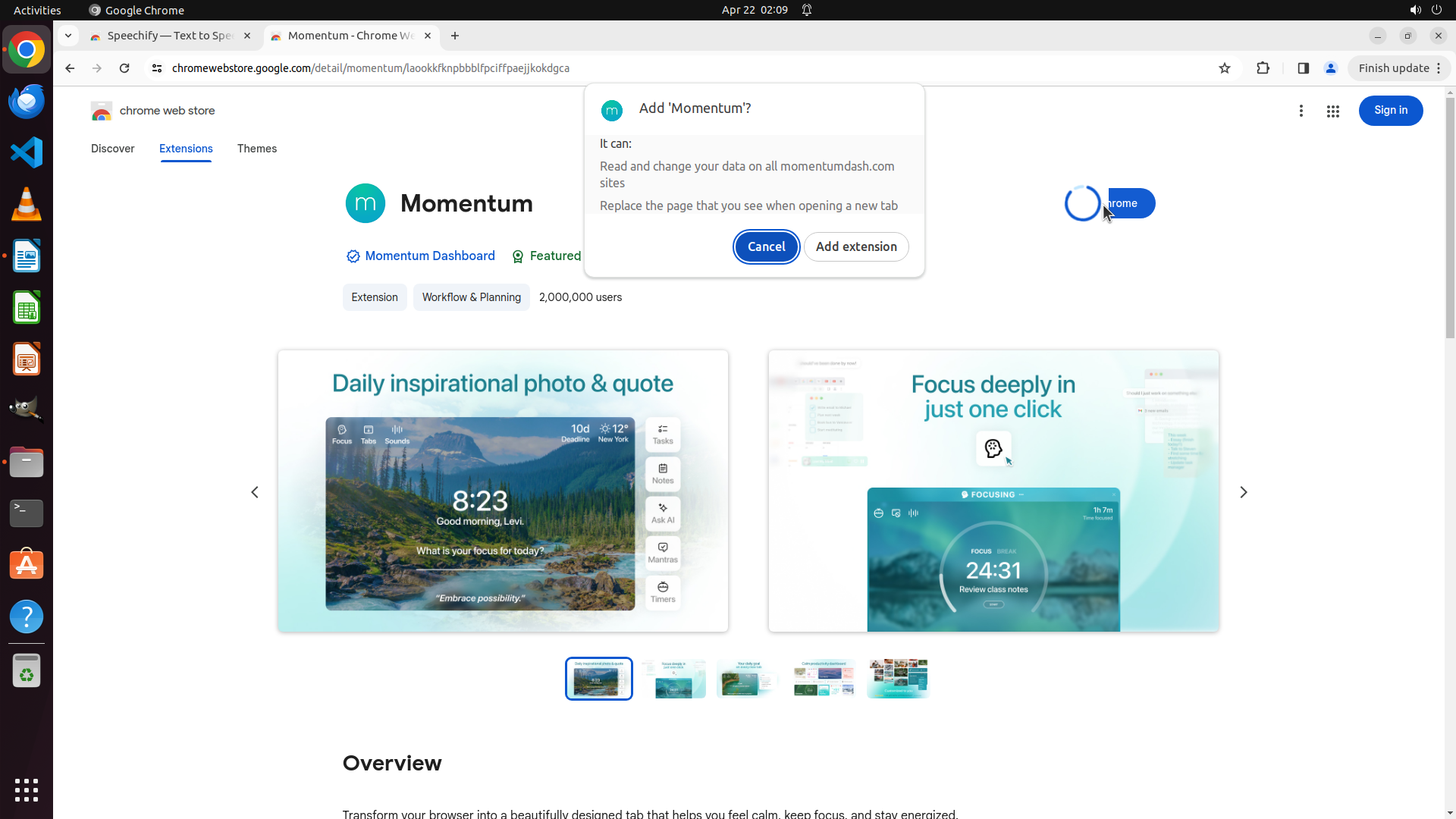Launch Thunderbird from the dock
Screen dimensions: 1456x819
click(x=27, y=101)
